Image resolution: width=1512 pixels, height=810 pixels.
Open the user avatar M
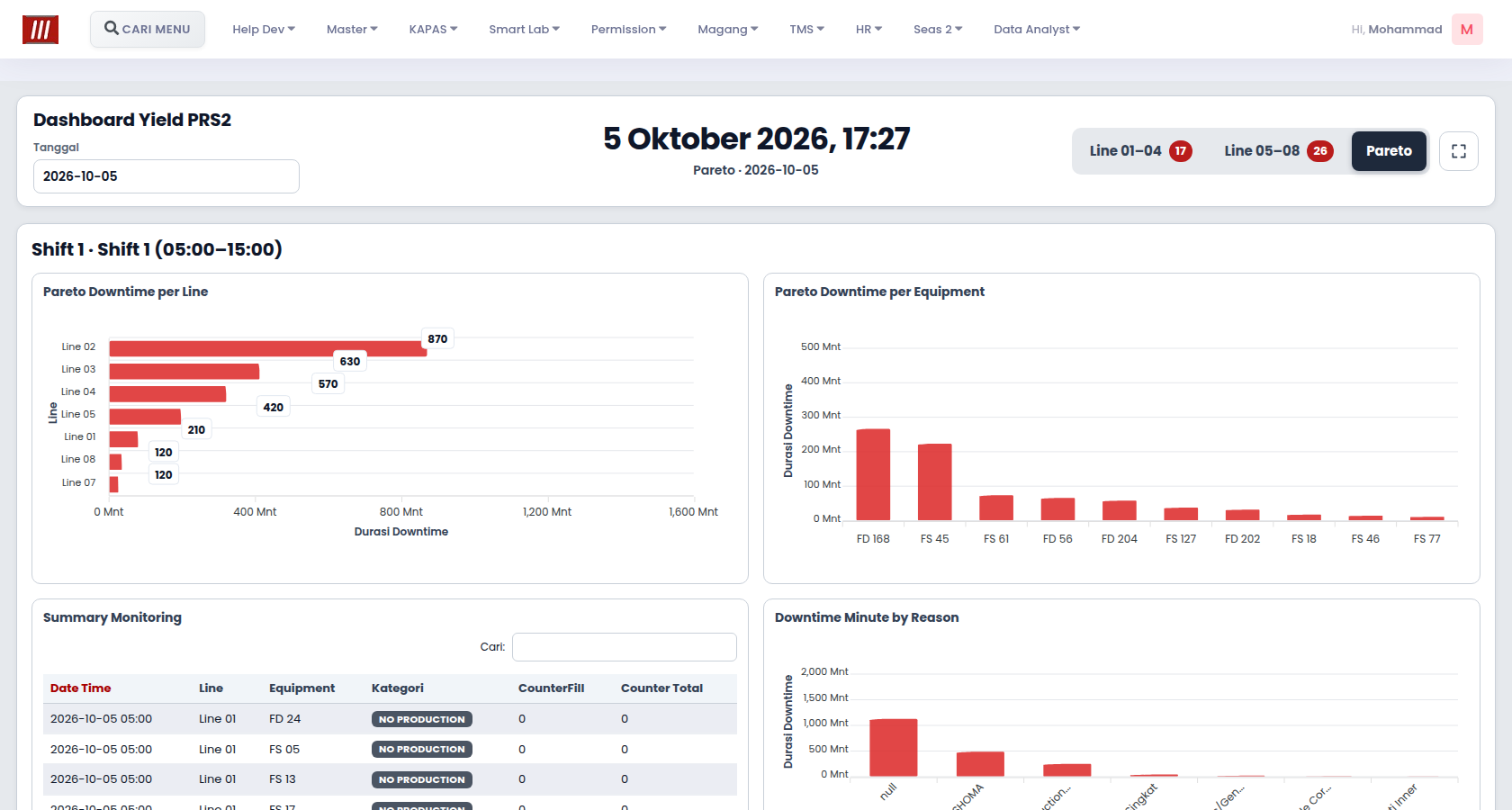pyautogui.click(x=1467, y=30)
